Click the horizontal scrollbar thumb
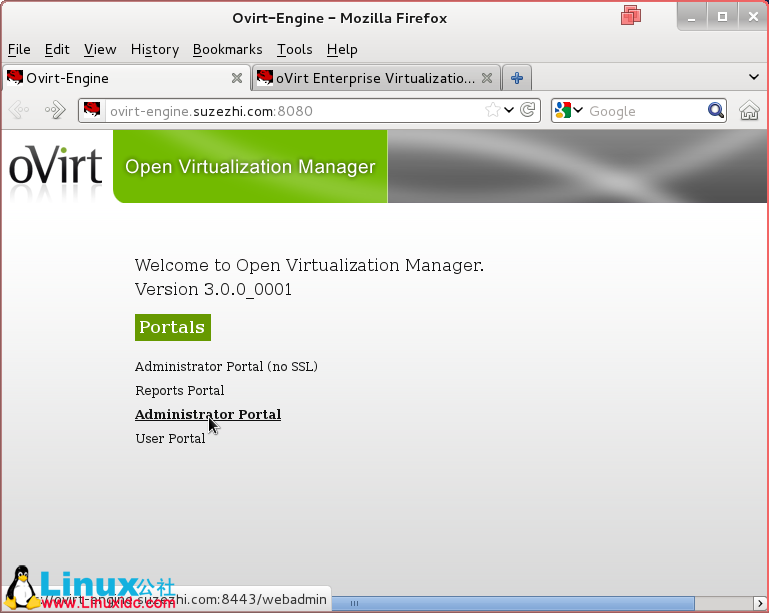This screenshot has height=613, width=769. pyautogui.click(x=513, y=603)
